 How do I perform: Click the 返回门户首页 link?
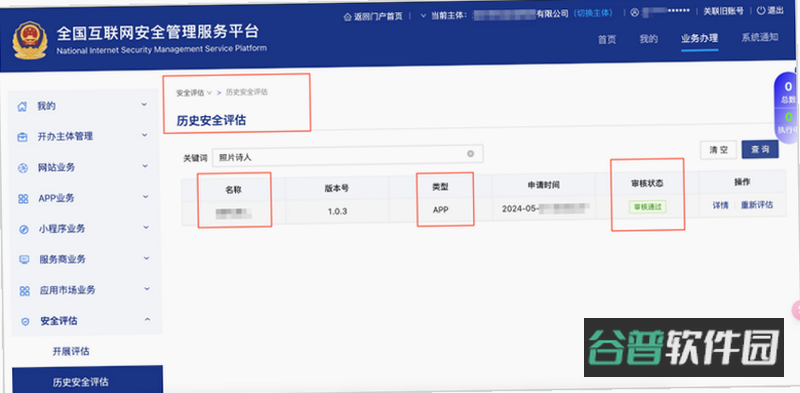click(x=378, y=16)
